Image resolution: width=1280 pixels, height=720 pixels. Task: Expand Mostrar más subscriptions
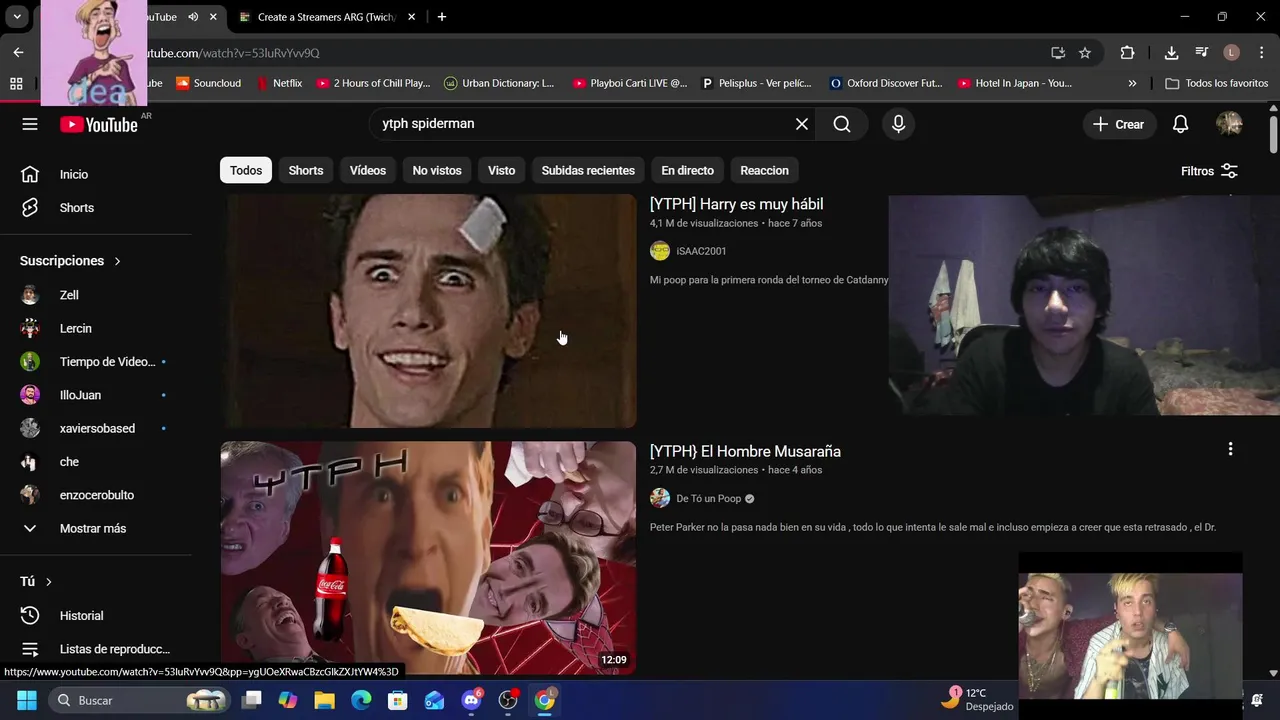point(96,528)
